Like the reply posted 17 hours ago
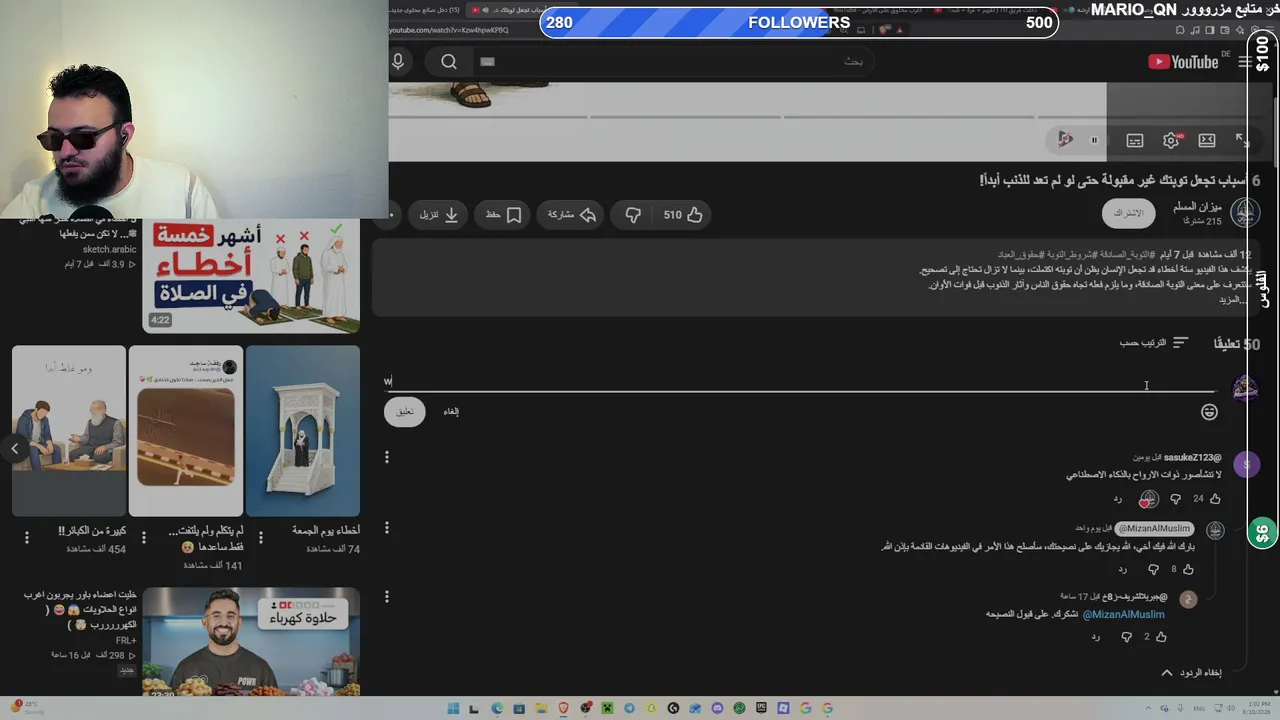The width and height of the screenshot is (1280, 720). [1161, 637]
